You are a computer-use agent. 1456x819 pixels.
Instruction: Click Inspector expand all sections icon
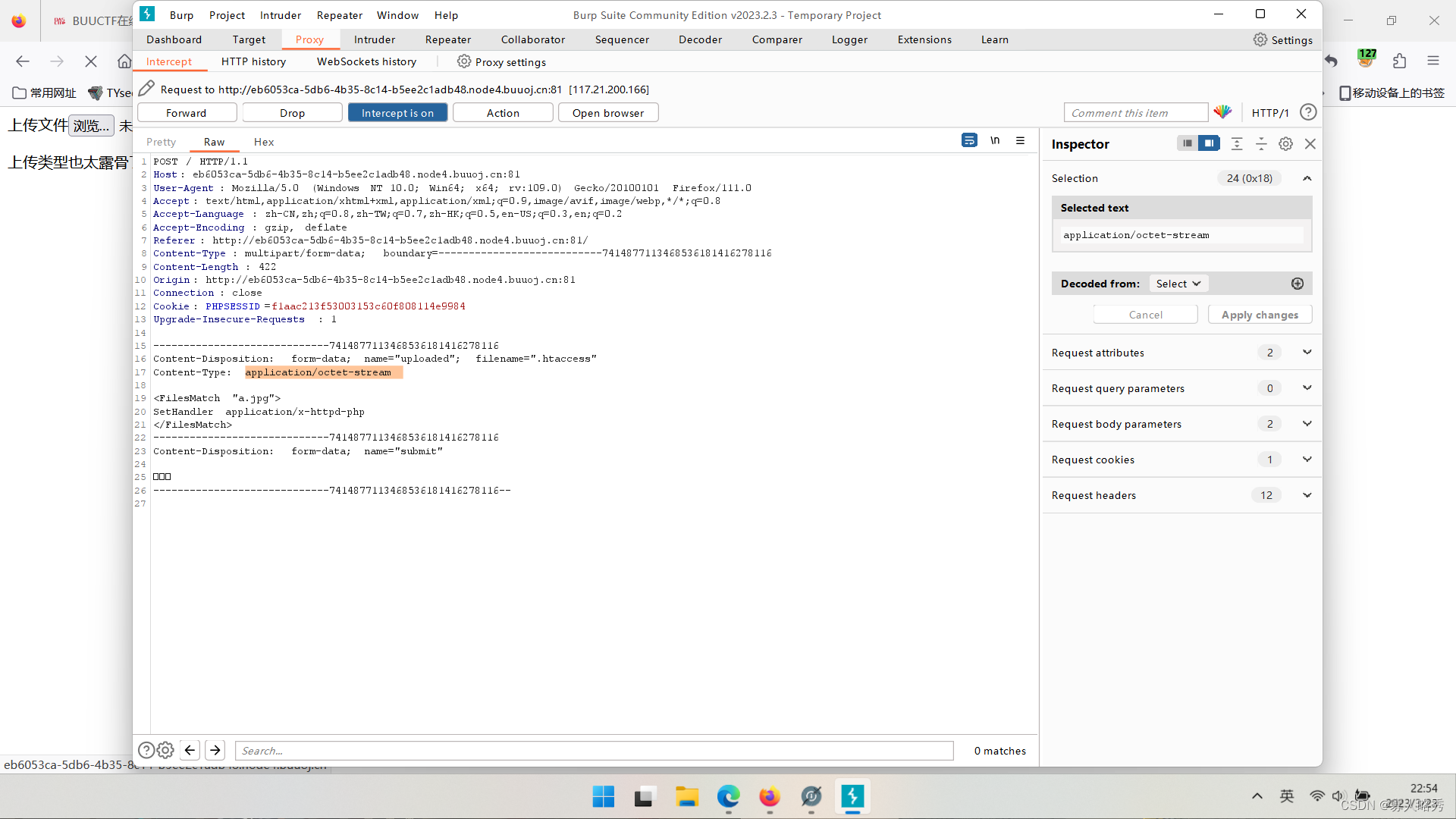1237,143
